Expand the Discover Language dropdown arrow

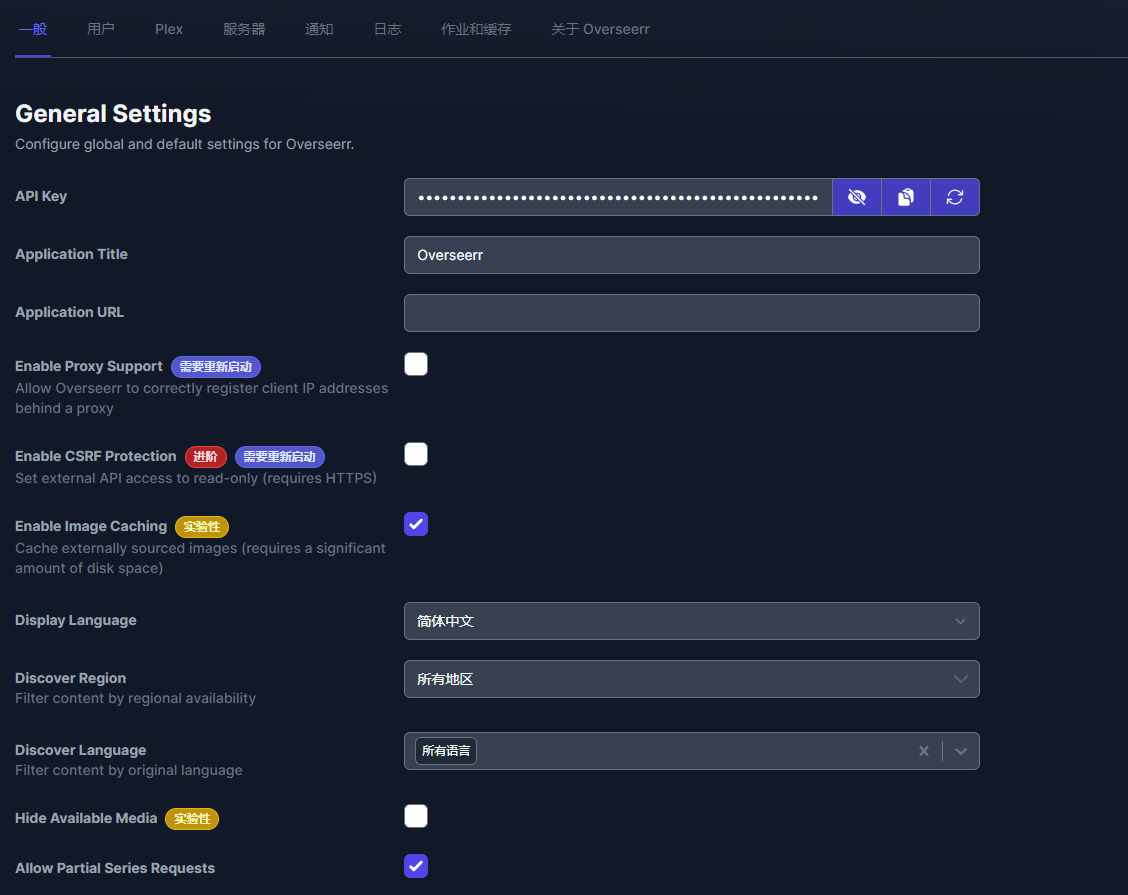click(x=961, y=751)
